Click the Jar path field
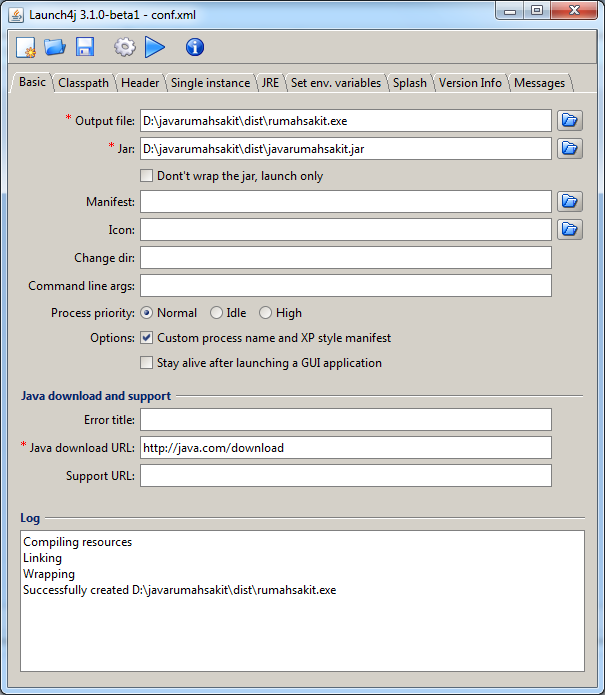Image resolution: width=605 pixels, height=695 pixels. 346,148
